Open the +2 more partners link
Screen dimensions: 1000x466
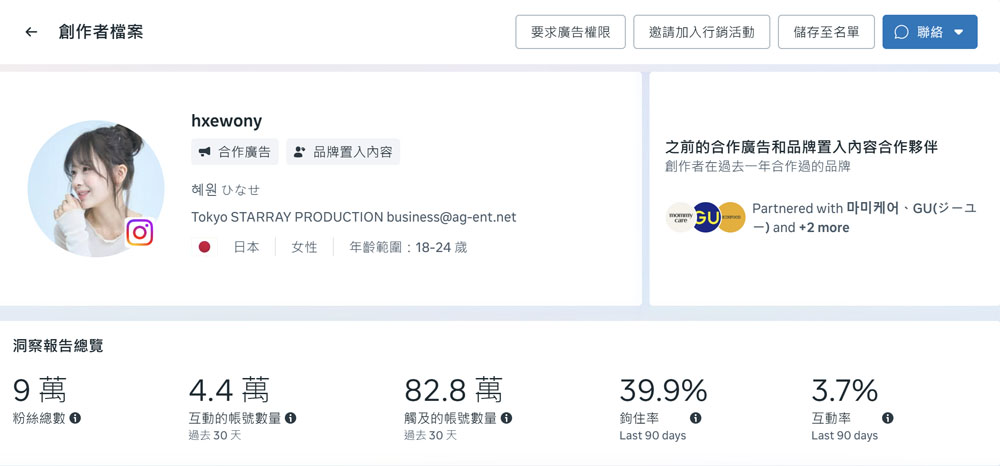tap(824, 227)
